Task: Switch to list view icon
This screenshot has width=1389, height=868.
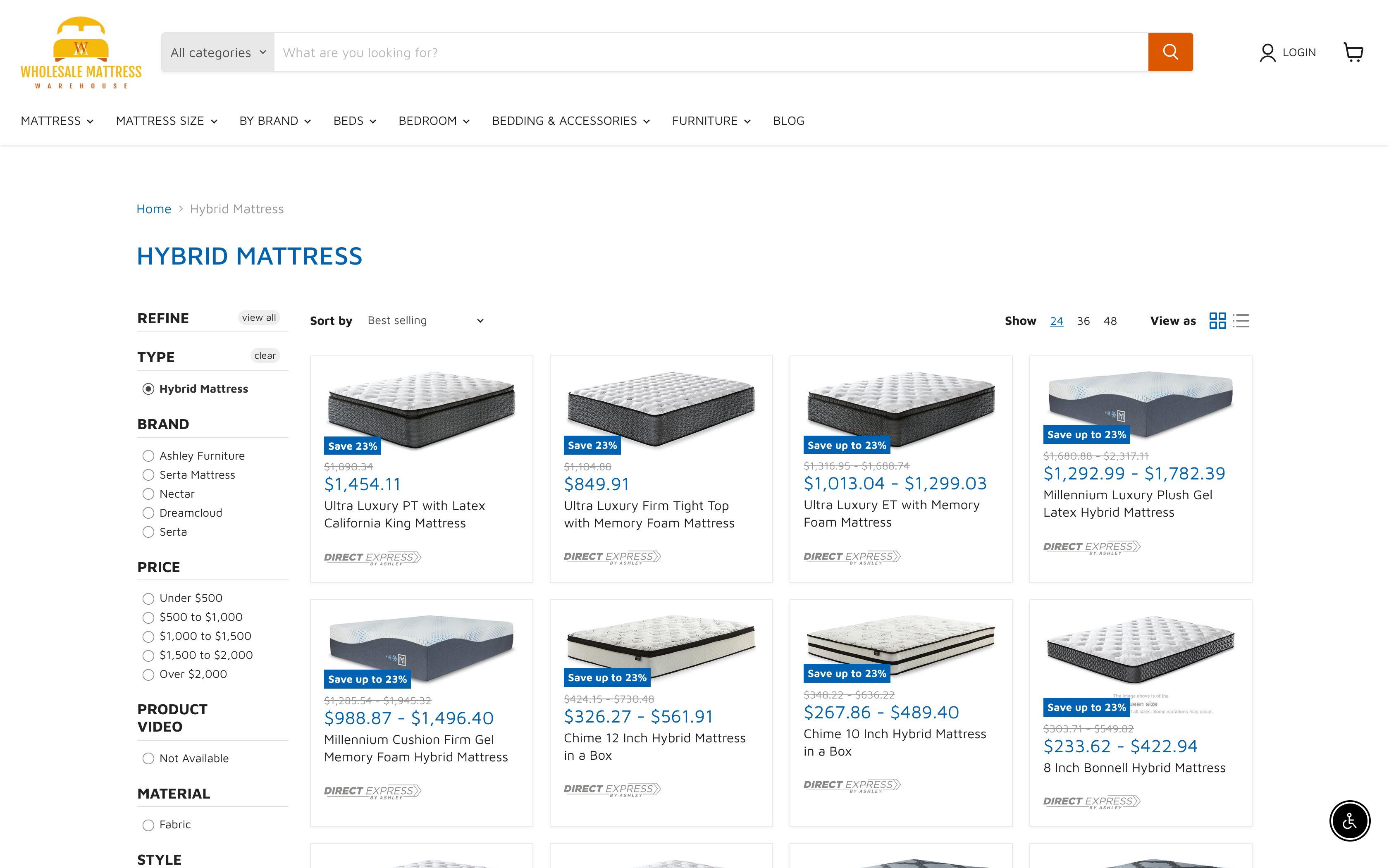Action: tap(1240, 320)
